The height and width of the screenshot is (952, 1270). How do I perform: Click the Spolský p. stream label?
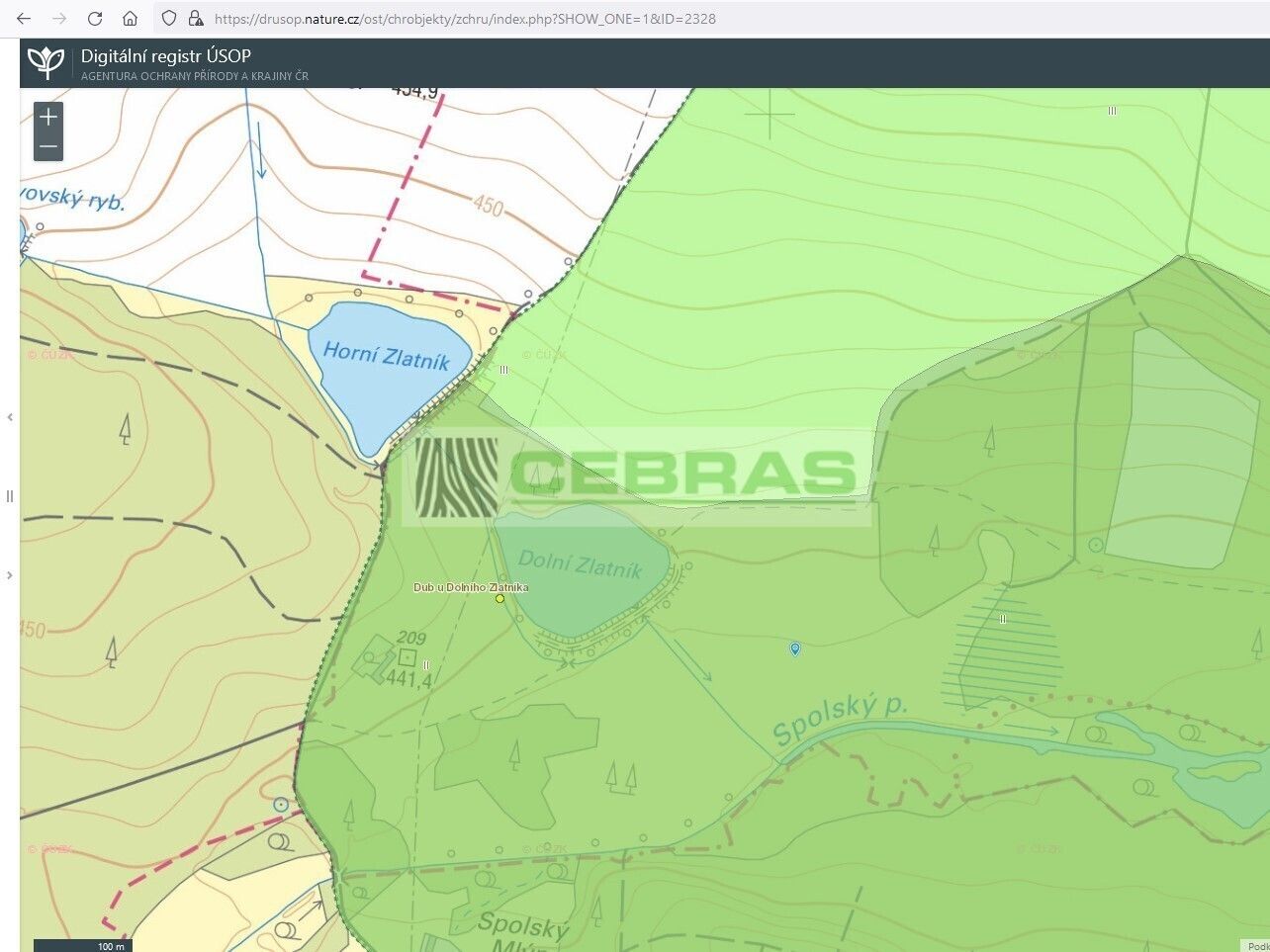839,719
